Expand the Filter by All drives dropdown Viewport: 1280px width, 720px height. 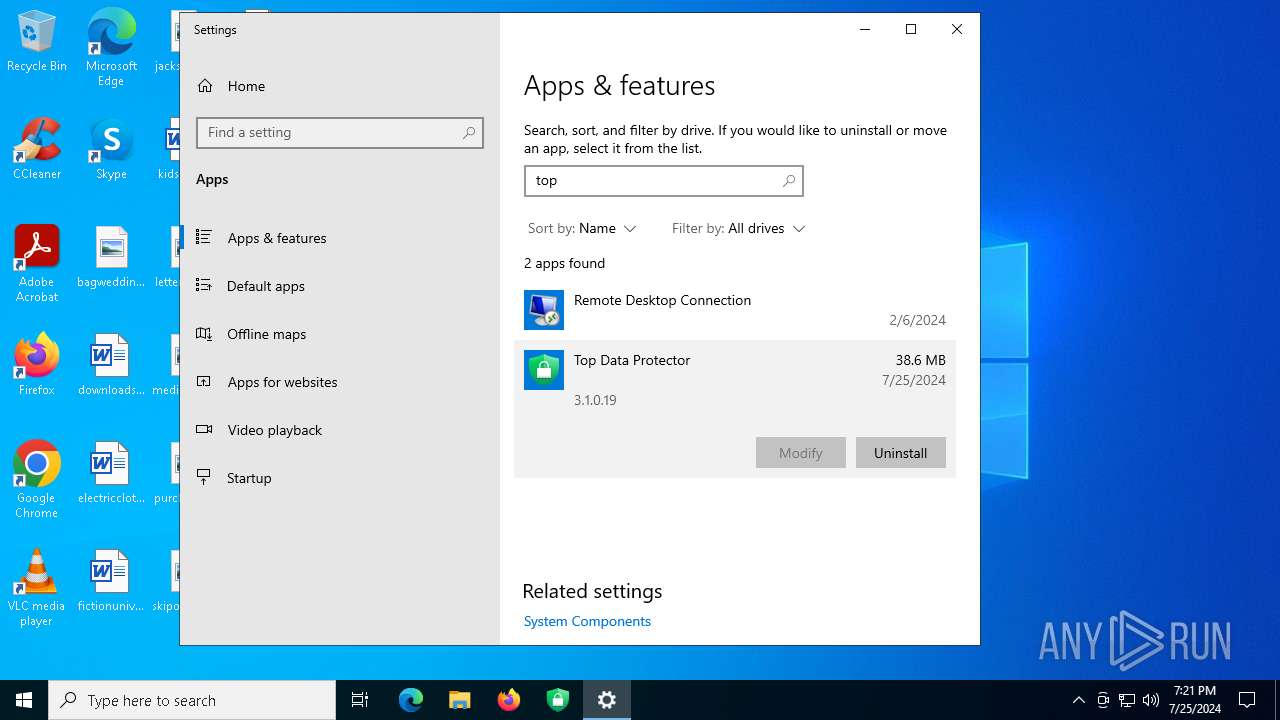[739, 228]
